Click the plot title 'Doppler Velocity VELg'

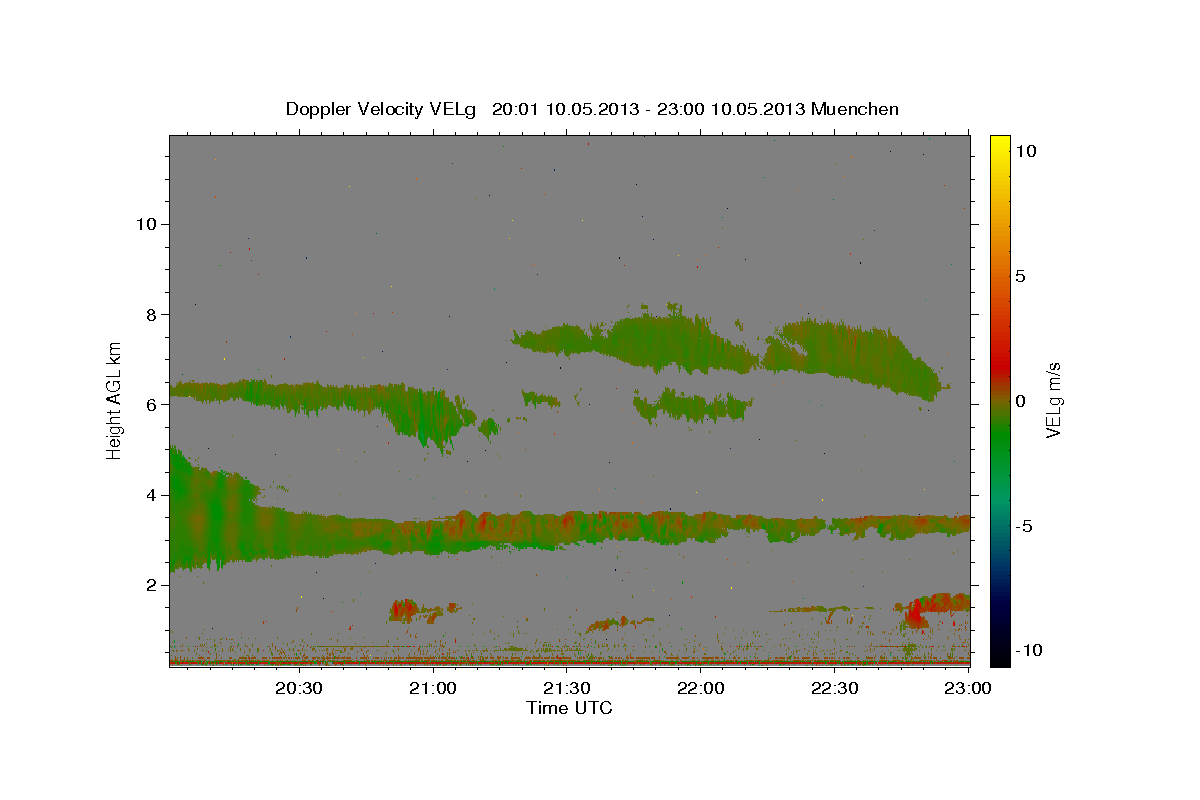coord(382,109)
